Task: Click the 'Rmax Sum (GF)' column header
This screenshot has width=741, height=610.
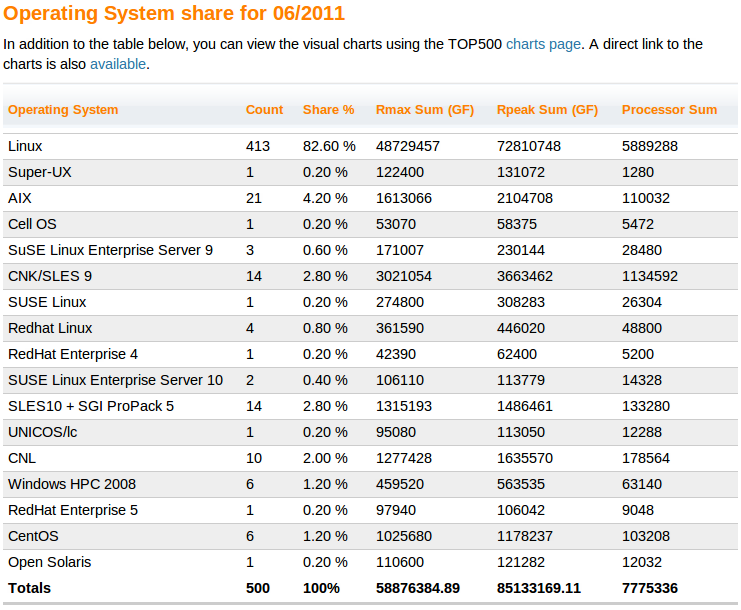Action: tap(425, 110)
